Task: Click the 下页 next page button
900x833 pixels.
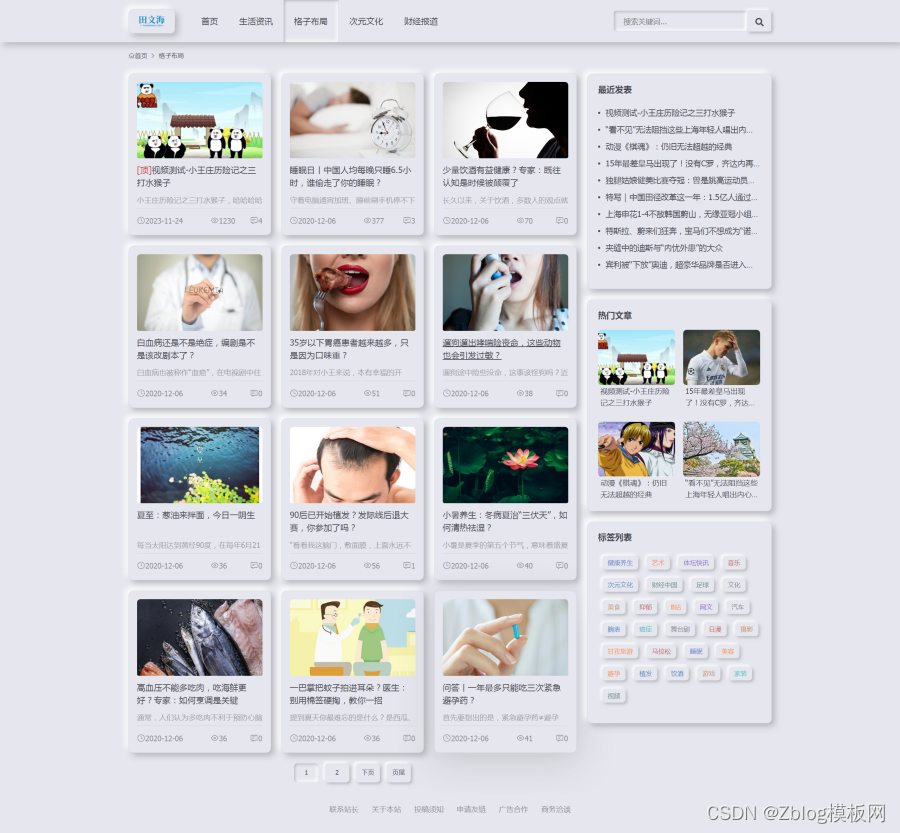Action: (x=368, y=772)
